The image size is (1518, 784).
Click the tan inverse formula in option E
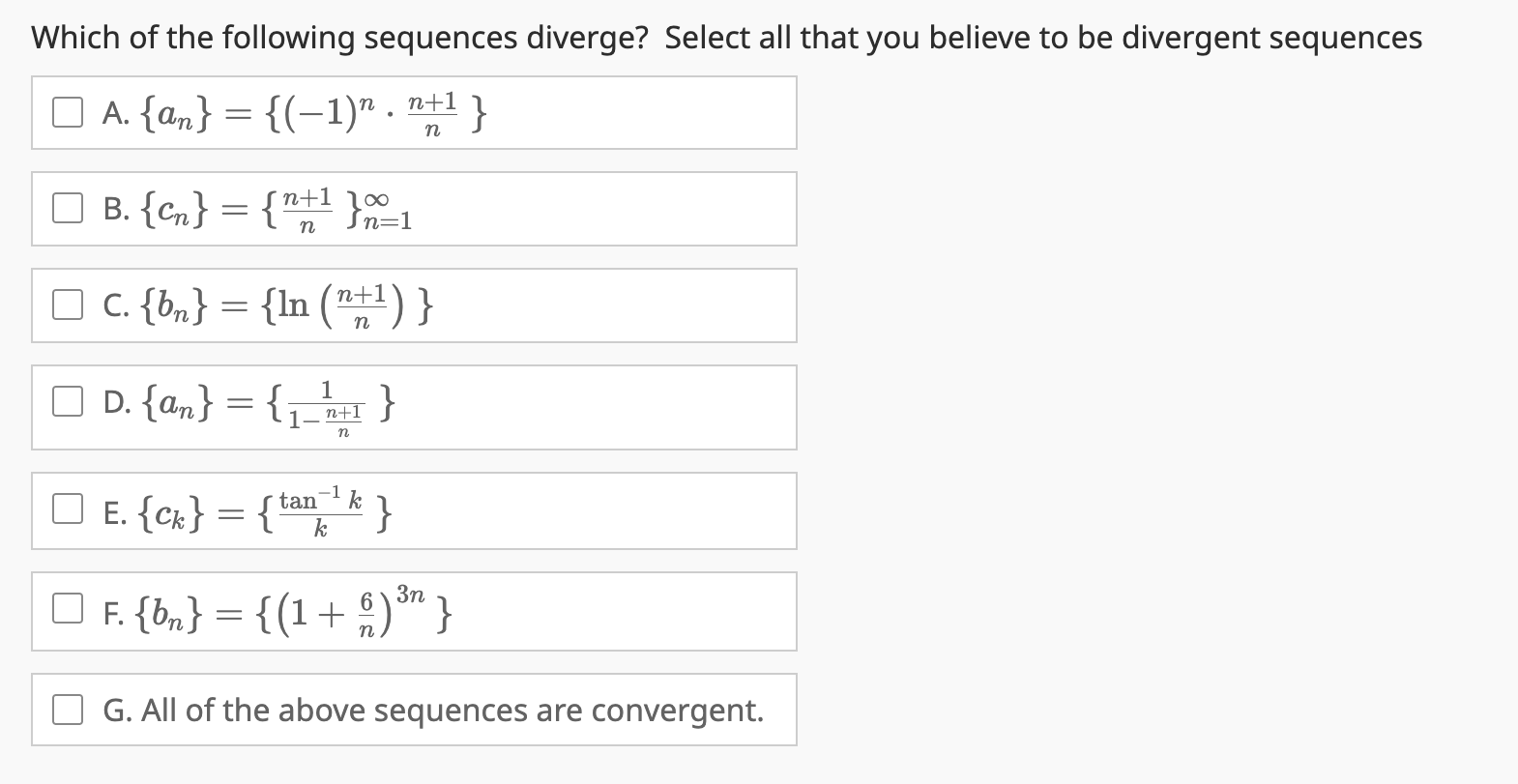pyautogui.click(x=319, y=510)
